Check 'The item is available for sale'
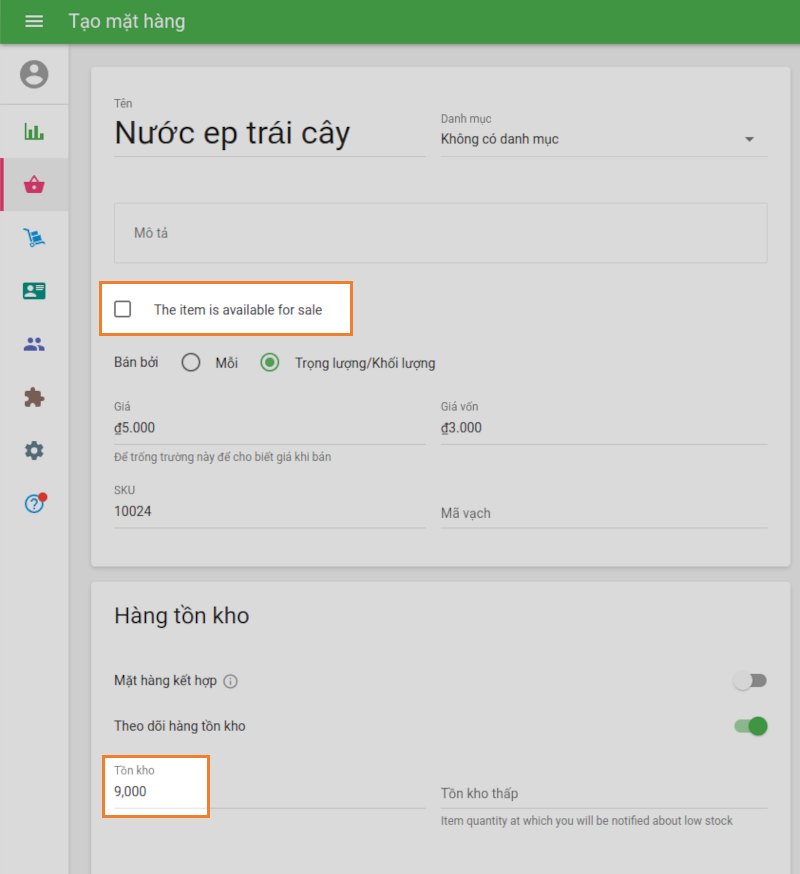Viewport: 800px width, 874px height. coord(123,309)
